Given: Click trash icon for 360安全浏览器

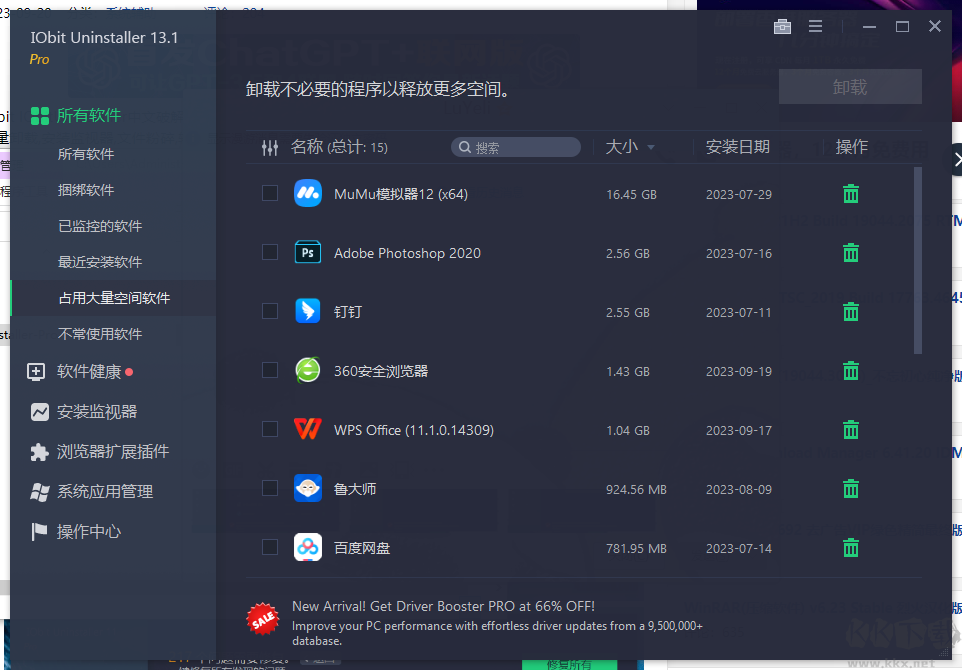Looking at the screenshot, I should pyautogui.click(x=850, y=371).
